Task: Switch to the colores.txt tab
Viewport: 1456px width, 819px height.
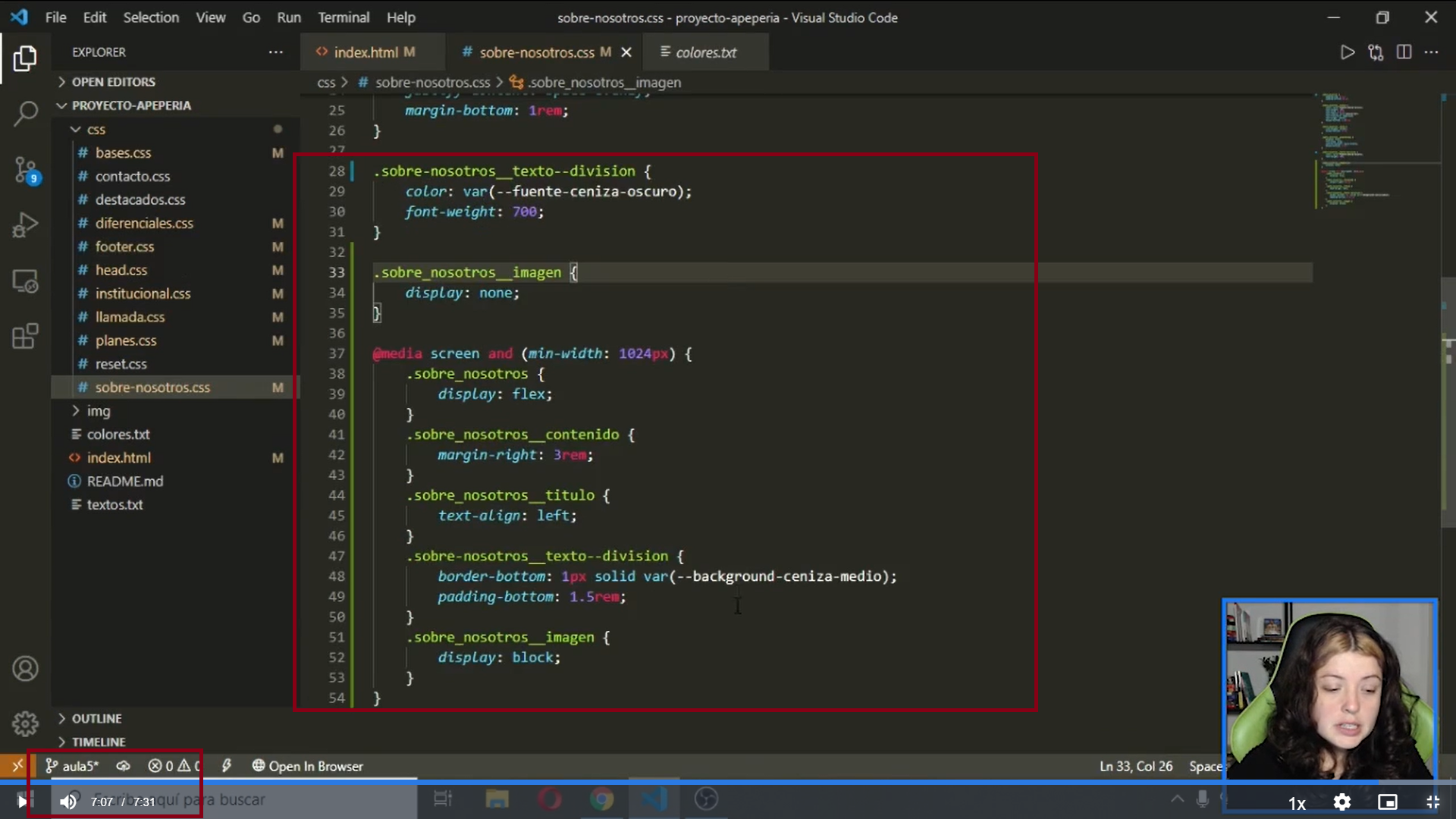Action: coord(705,52)
